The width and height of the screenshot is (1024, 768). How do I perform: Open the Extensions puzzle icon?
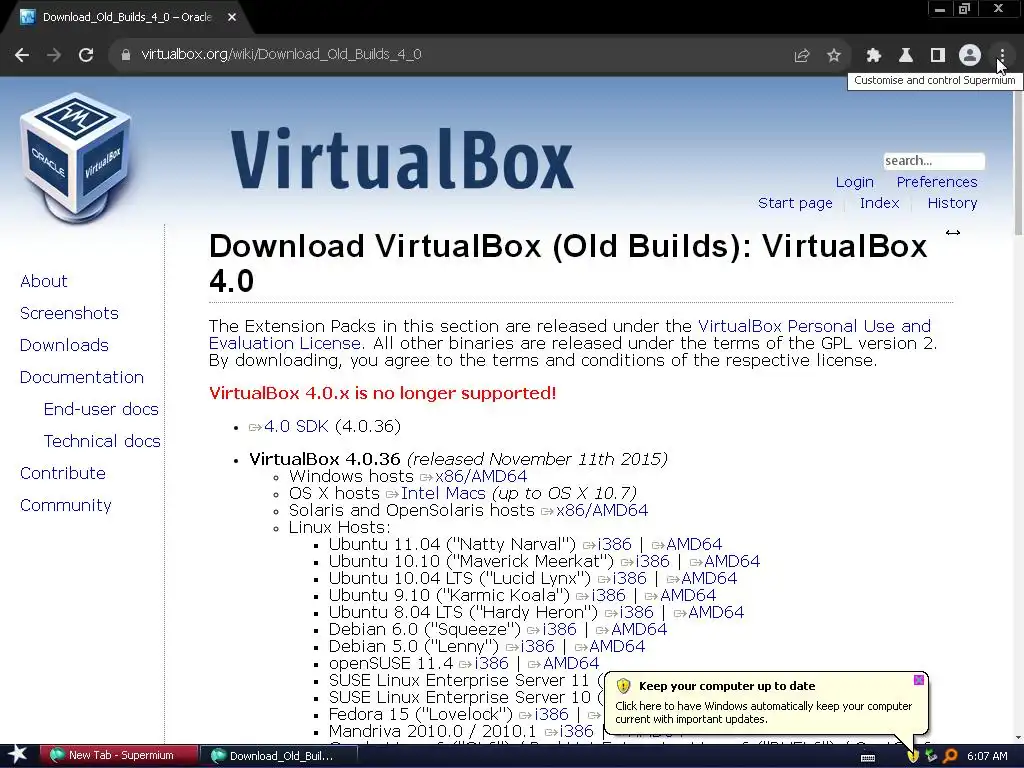tap(874, 55)
